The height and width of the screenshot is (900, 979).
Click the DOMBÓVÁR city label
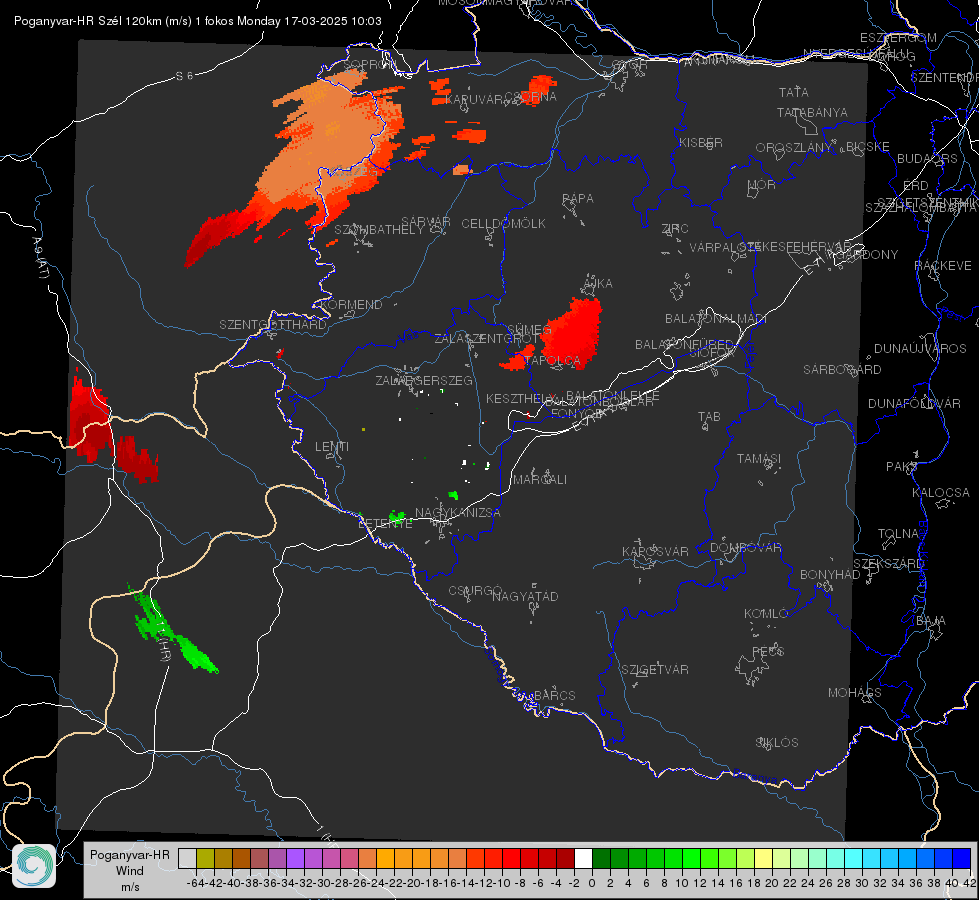[745, 548]
